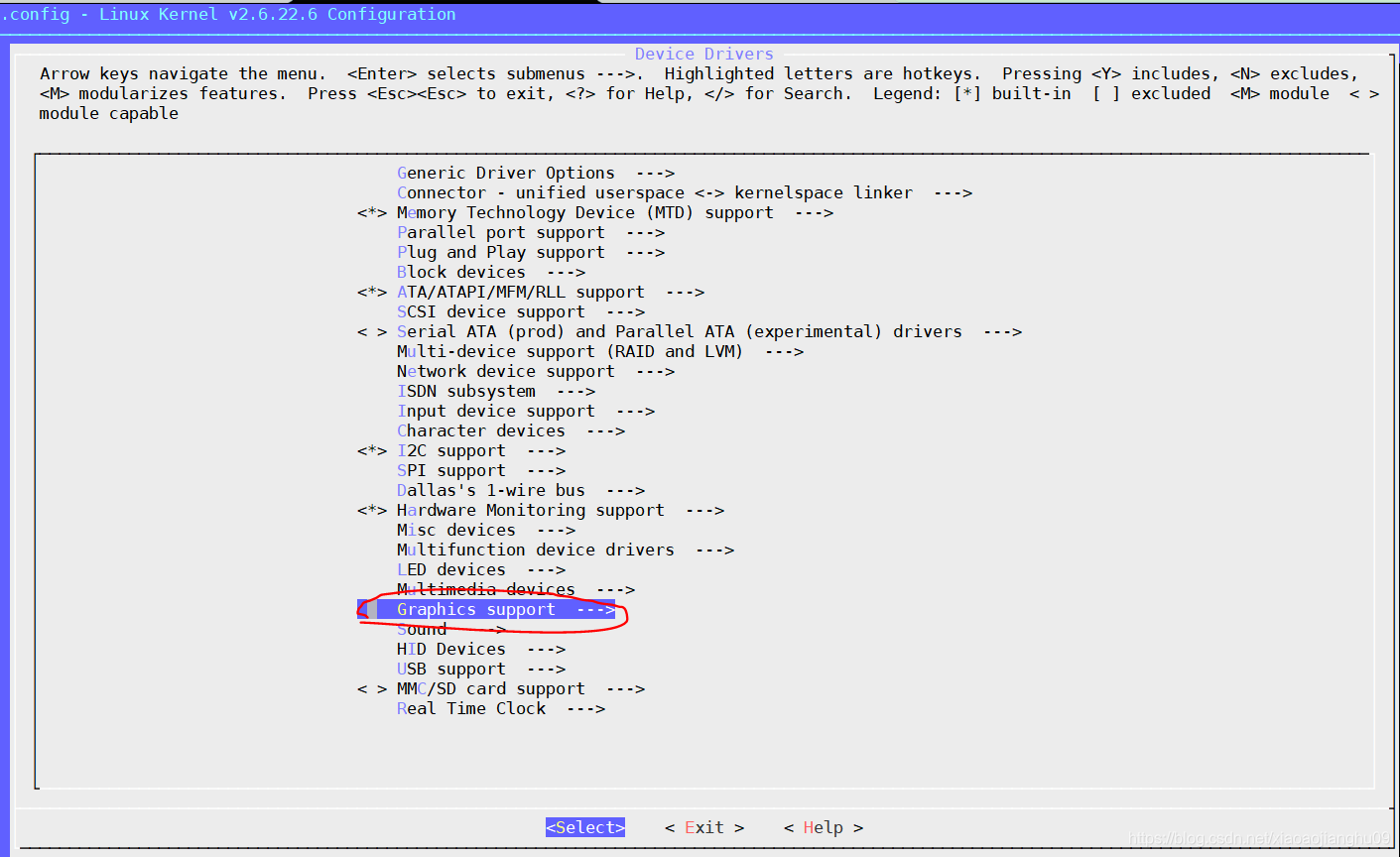
Task: Toggle <*> state of ATA/ATAPI/MFM/RLL support
Action: pos(372,292)
